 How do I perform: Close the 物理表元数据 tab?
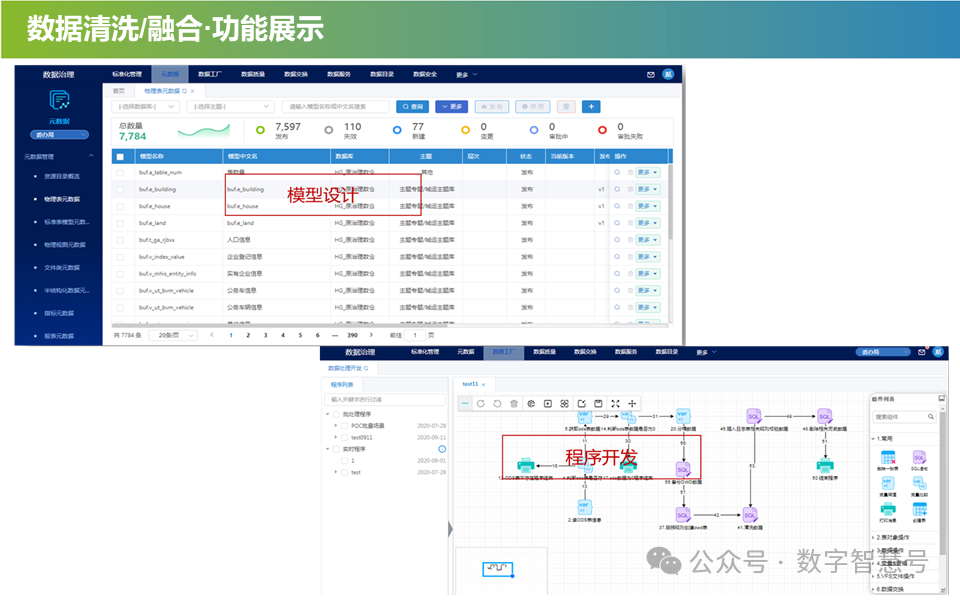tap(192, 91)
